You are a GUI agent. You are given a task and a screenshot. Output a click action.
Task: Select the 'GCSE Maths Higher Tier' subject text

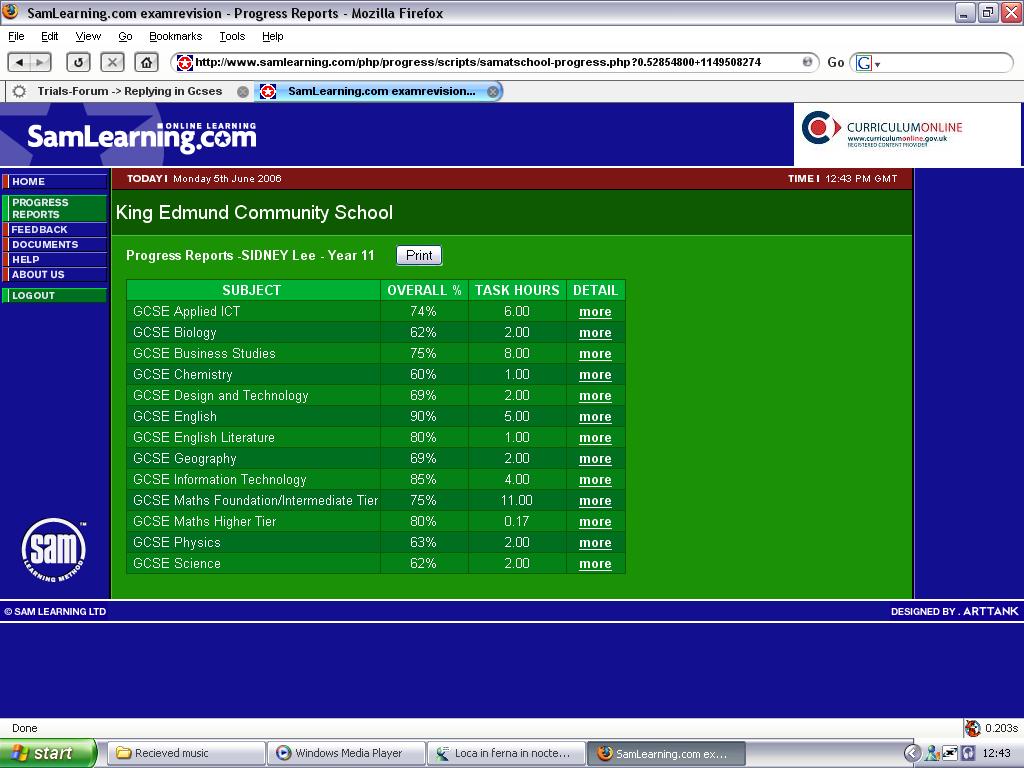[204, 522]
